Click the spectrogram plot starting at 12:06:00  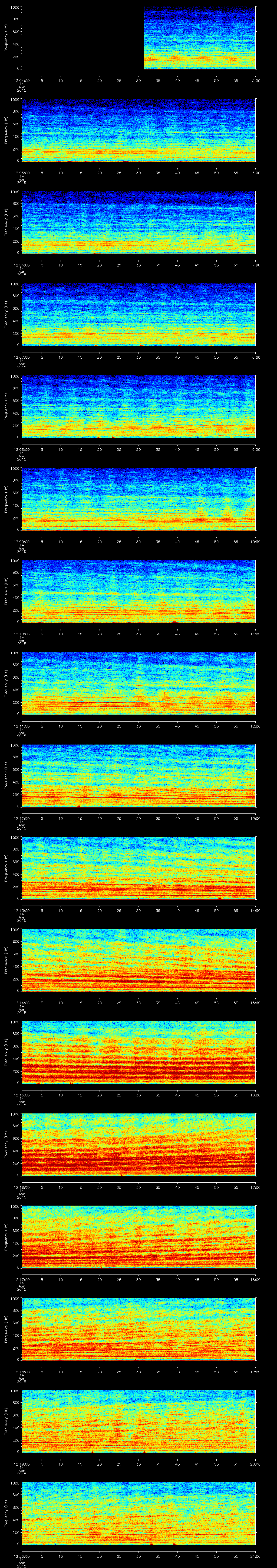139,222
